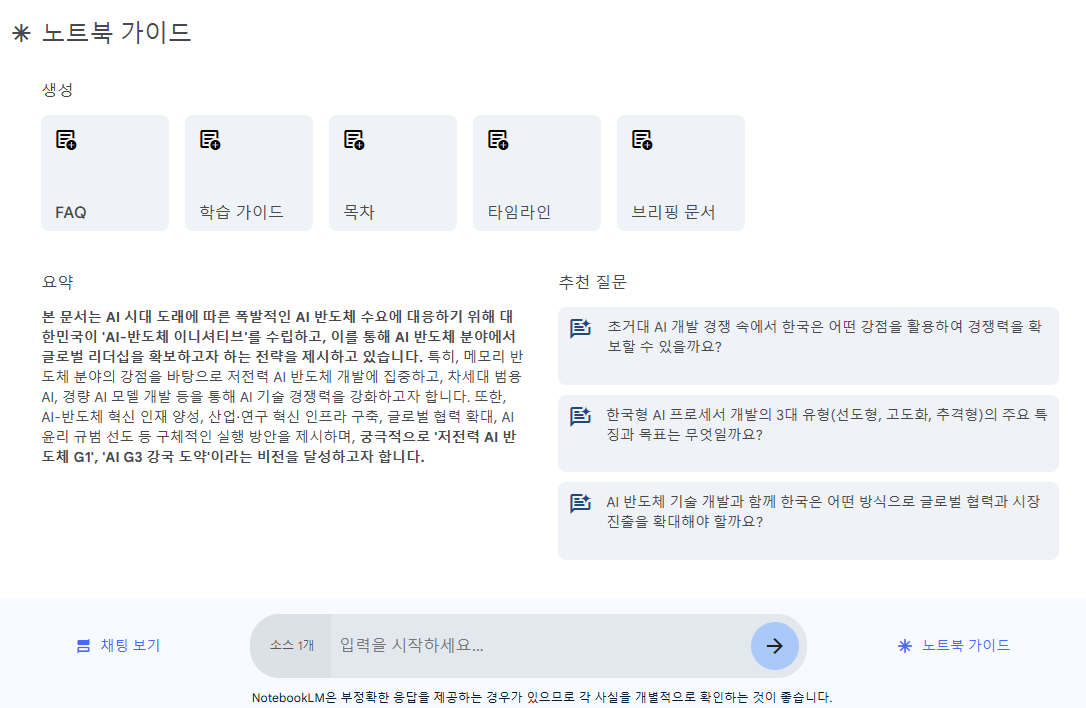The image size is (1086, 708).
Task: Click the document icon on the 목차 card
Action: pyautogui.click(x=354, y=140)
